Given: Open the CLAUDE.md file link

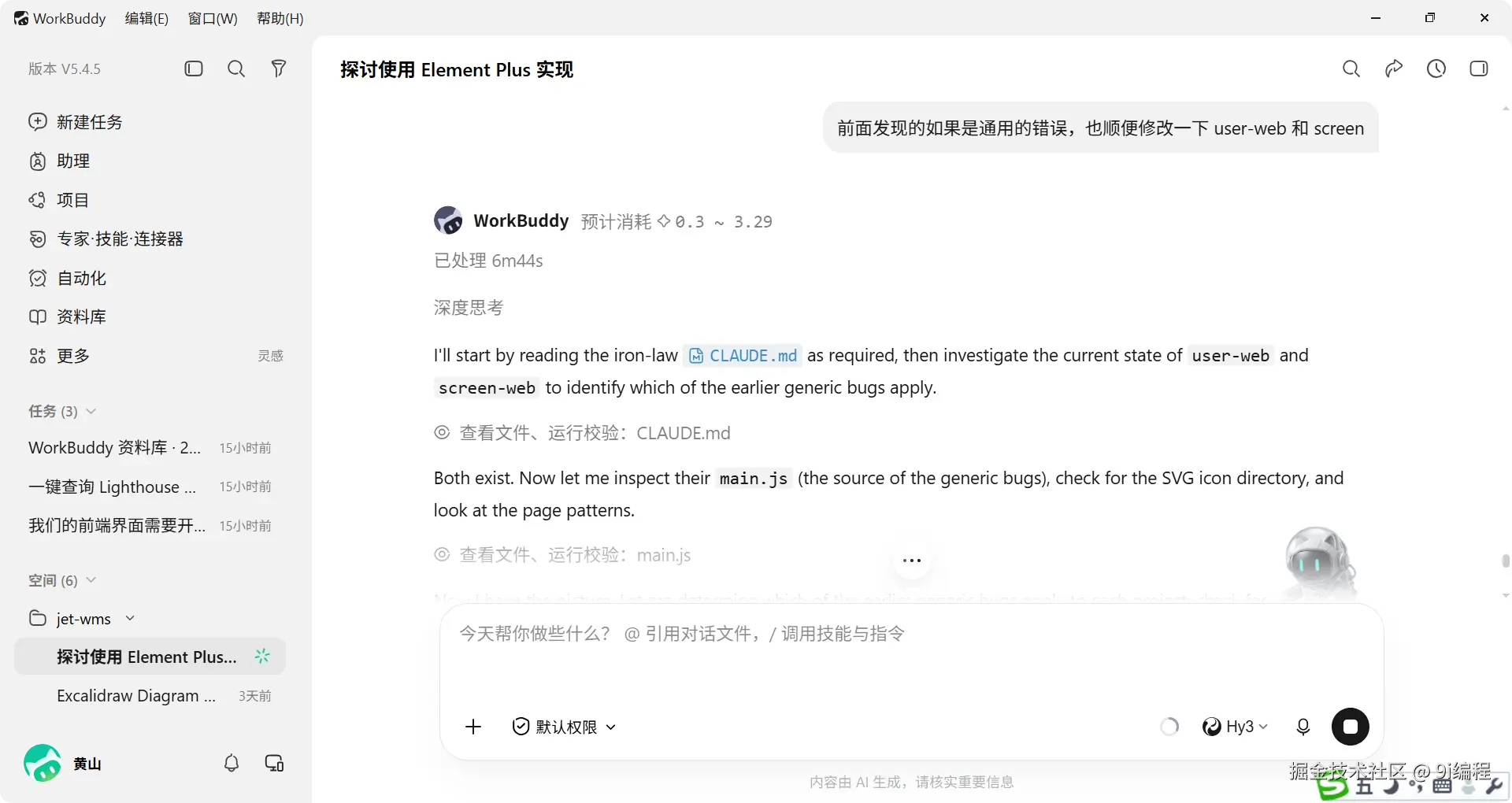Looking at the screenshot, I should tap(743, 356).
